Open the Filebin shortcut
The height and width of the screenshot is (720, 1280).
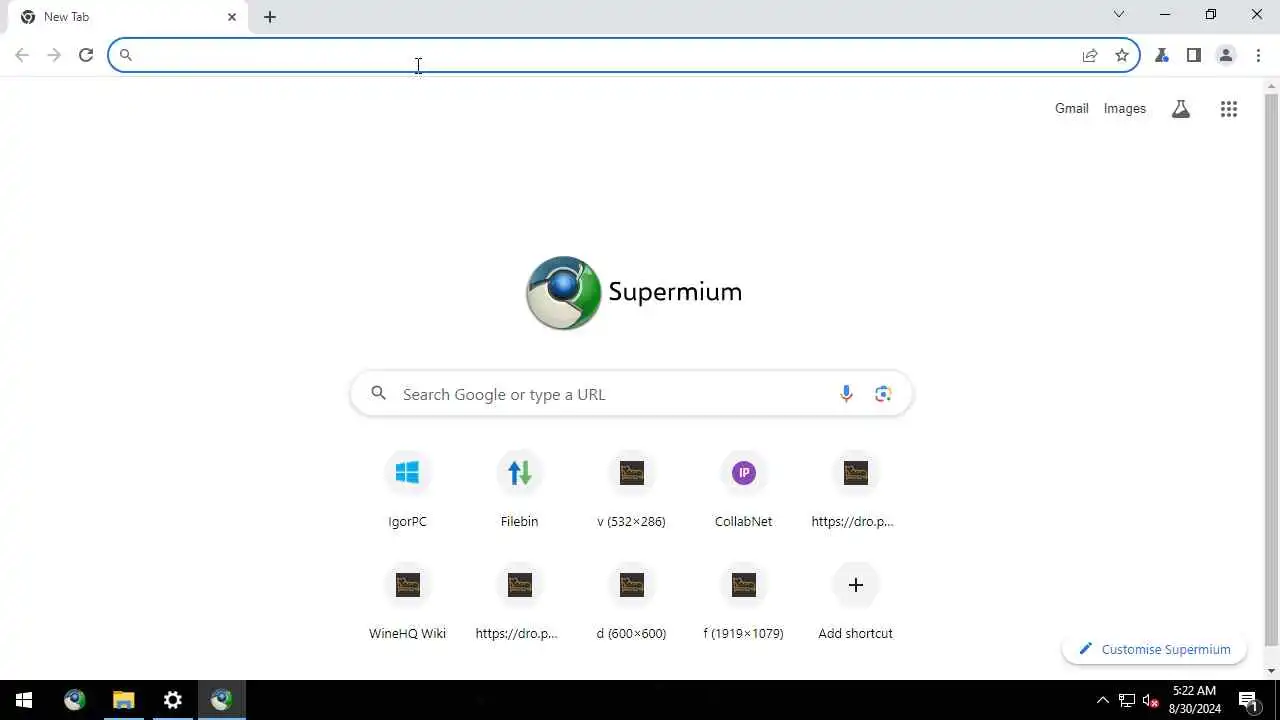[x=519, y=489]
